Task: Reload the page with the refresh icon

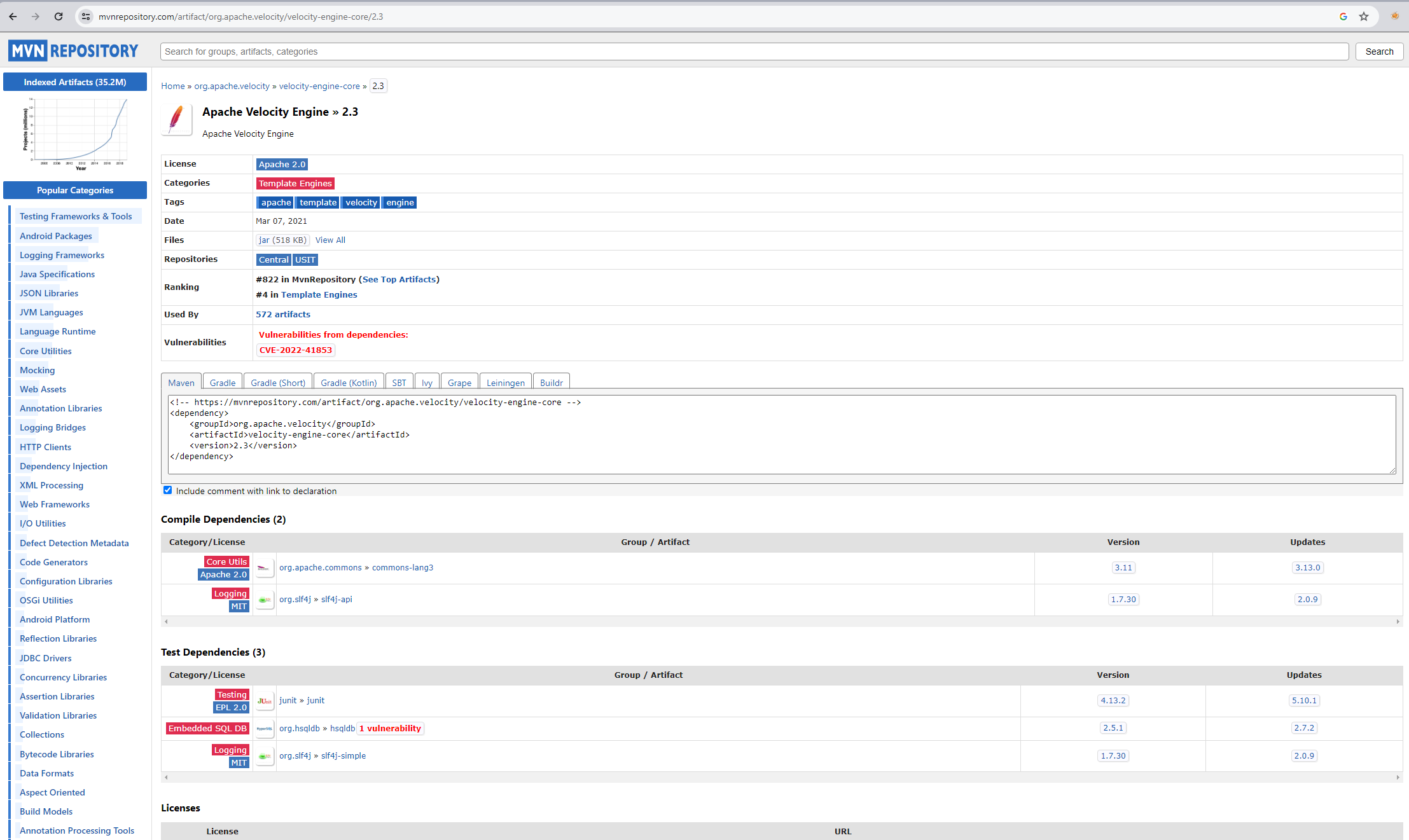Action: 59,17
